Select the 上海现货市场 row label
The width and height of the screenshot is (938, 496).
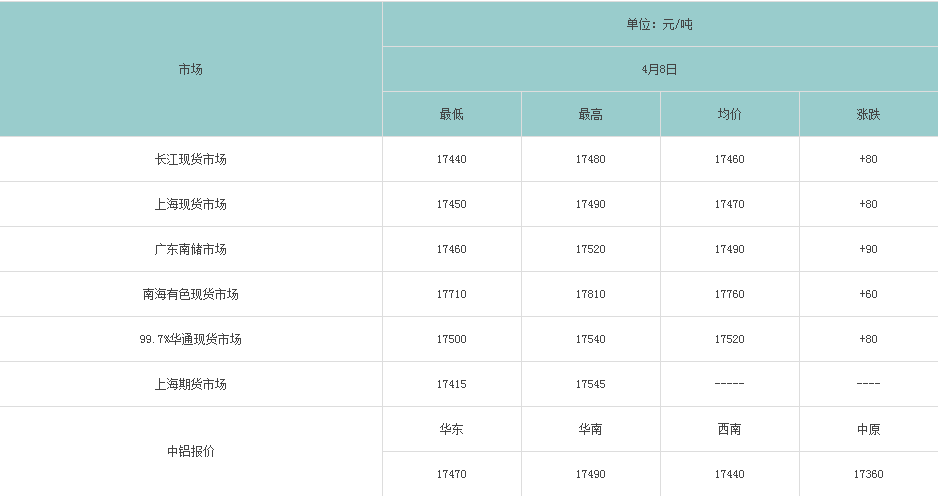pyautogui.click(x=190, y=204)
